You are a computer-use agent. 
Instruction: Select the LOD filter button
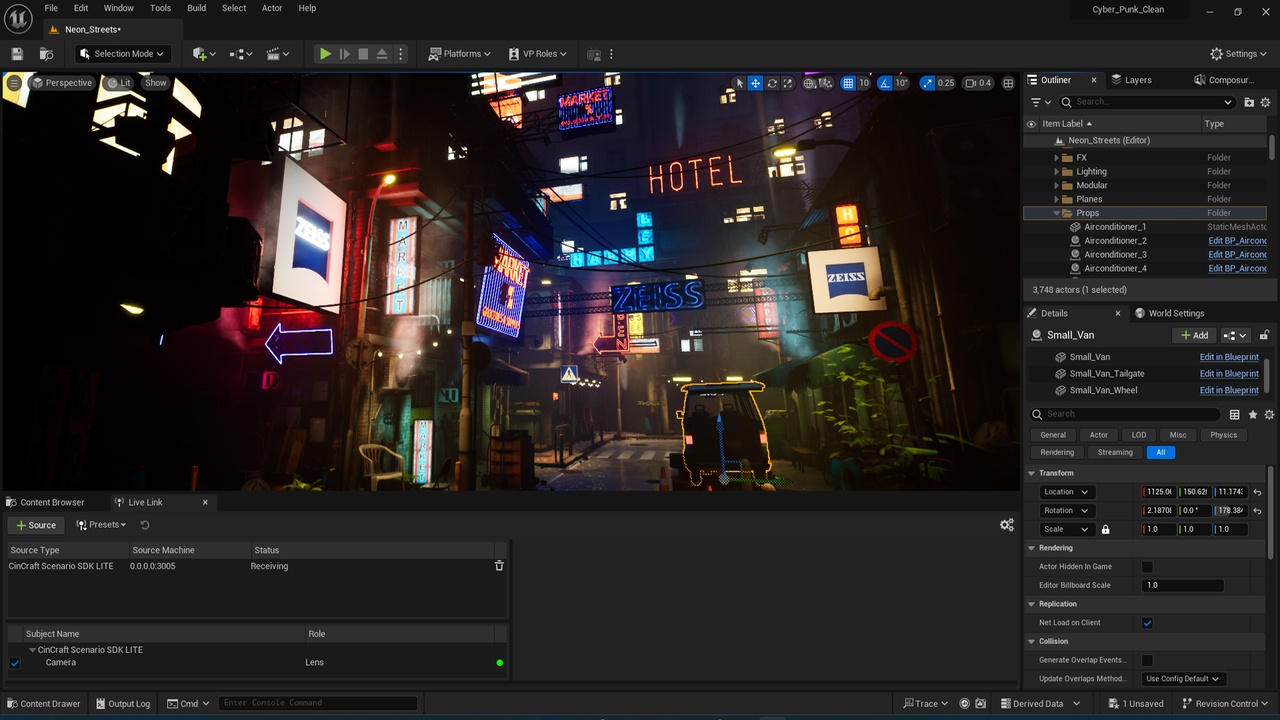click(x=1139, y=435)
